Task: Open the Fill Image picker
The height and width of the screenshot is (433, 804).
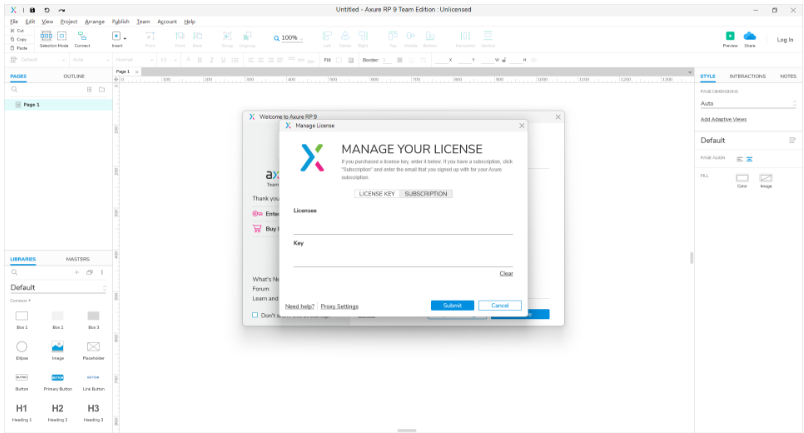Action: pyautogui.click(x=766, y=178)
